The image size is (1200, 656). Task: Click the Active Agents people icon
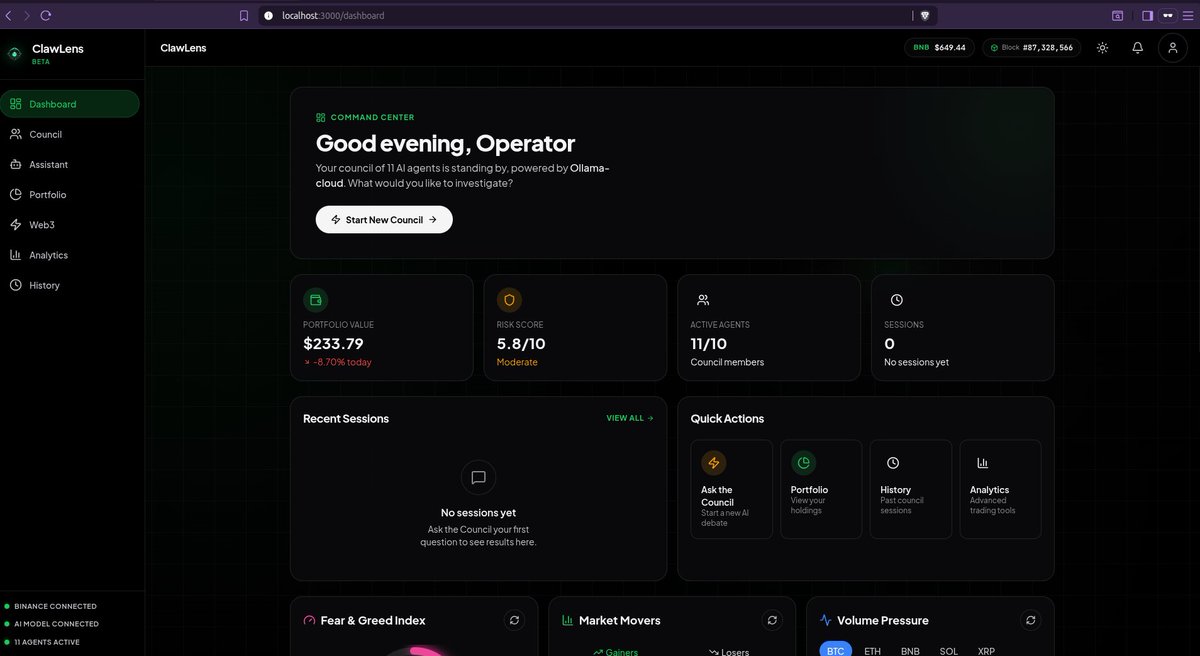click(703, 300)
